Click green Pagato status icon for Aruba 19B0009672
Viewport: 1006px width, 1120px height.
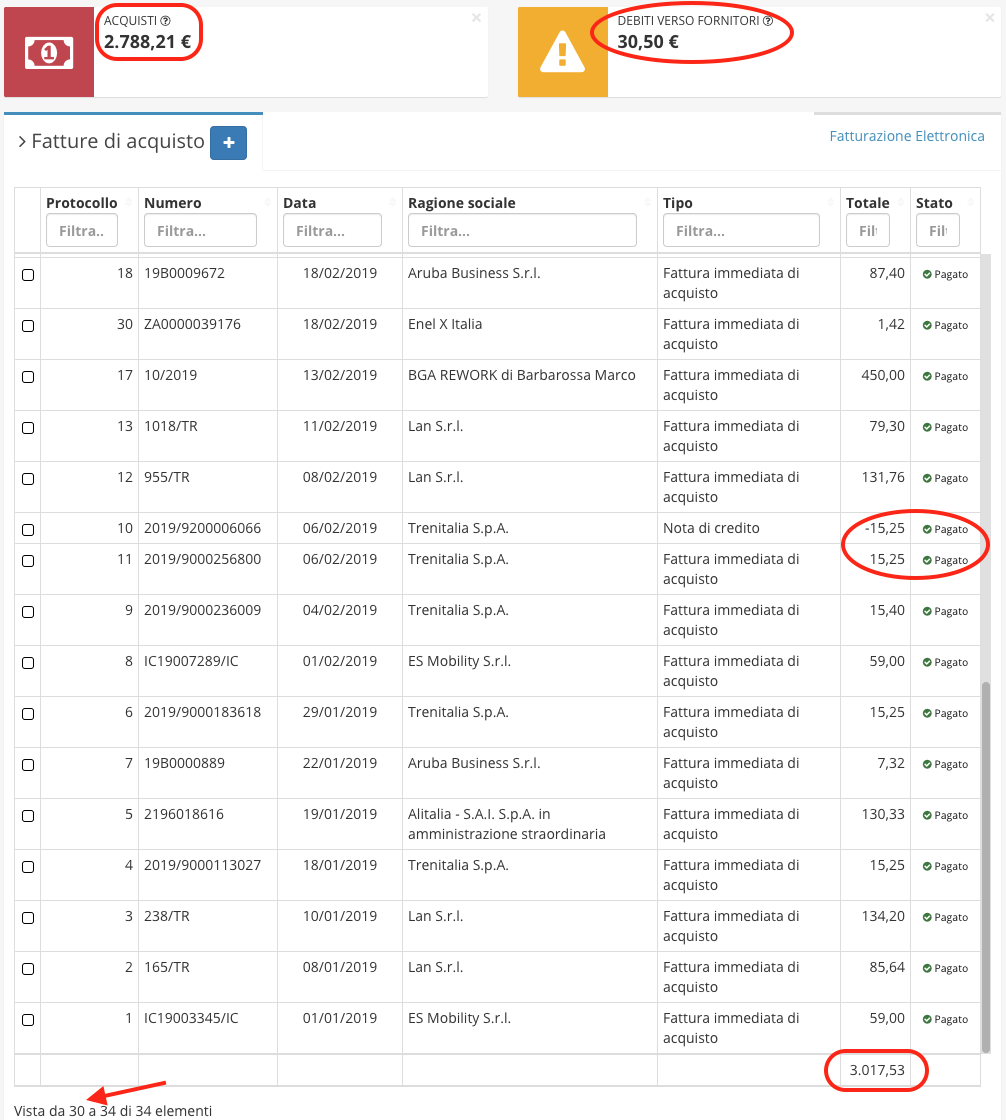927,274
